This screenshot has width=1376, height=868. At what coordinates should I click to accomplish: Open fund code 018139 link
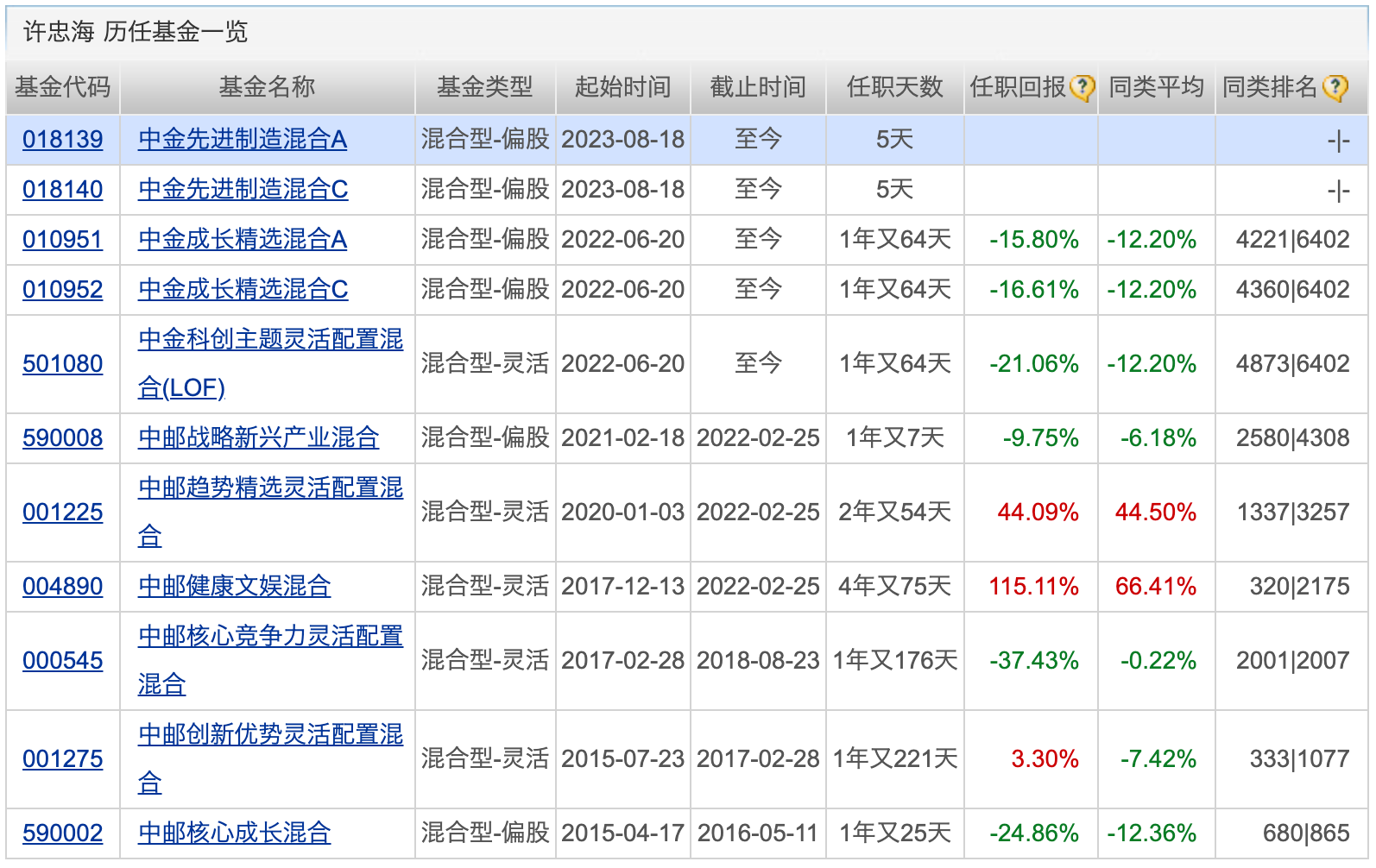[x=63, y=140]
